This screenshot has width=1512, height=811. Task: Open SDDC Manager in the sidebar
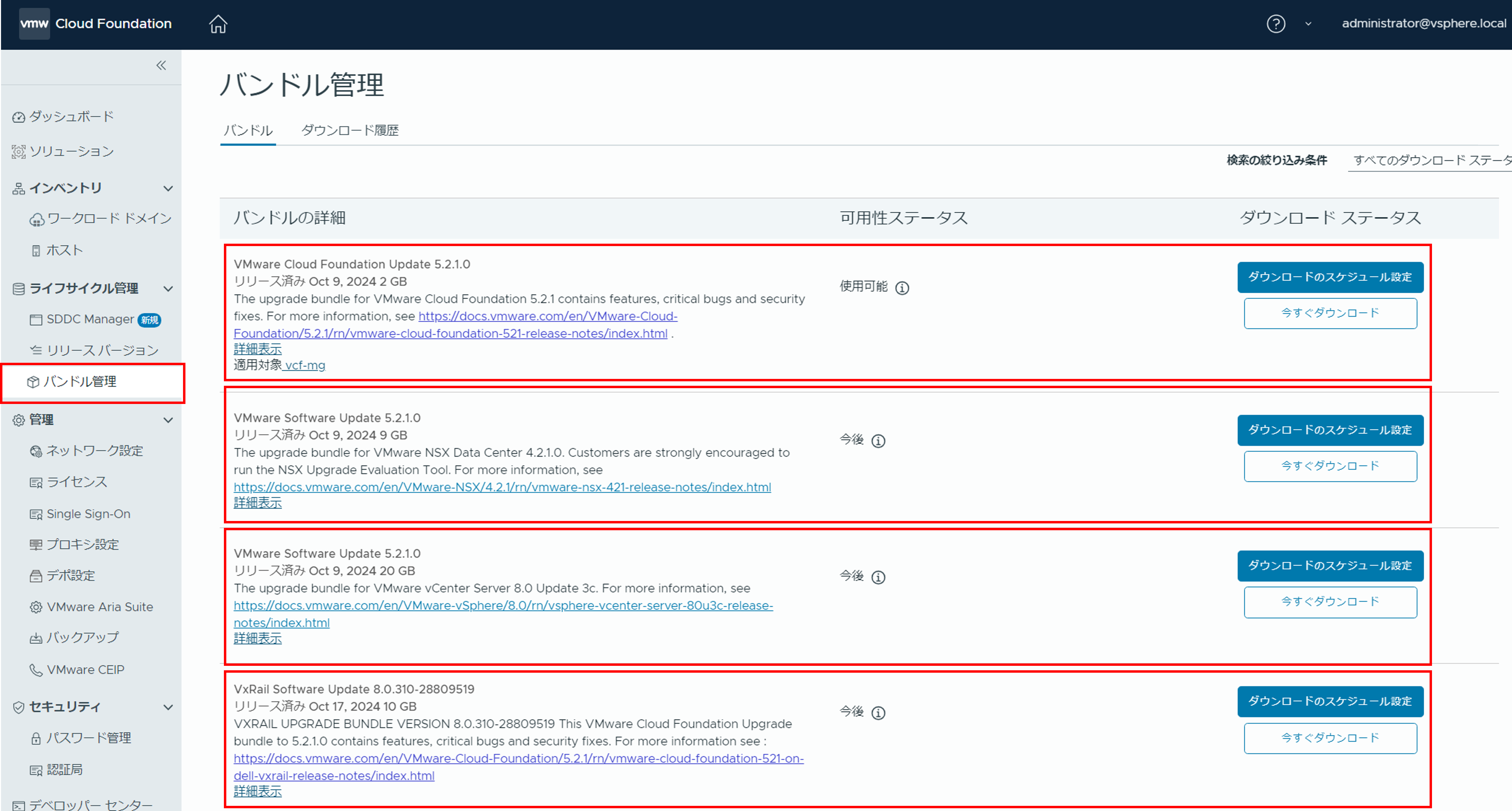click(x=90, y=319)
